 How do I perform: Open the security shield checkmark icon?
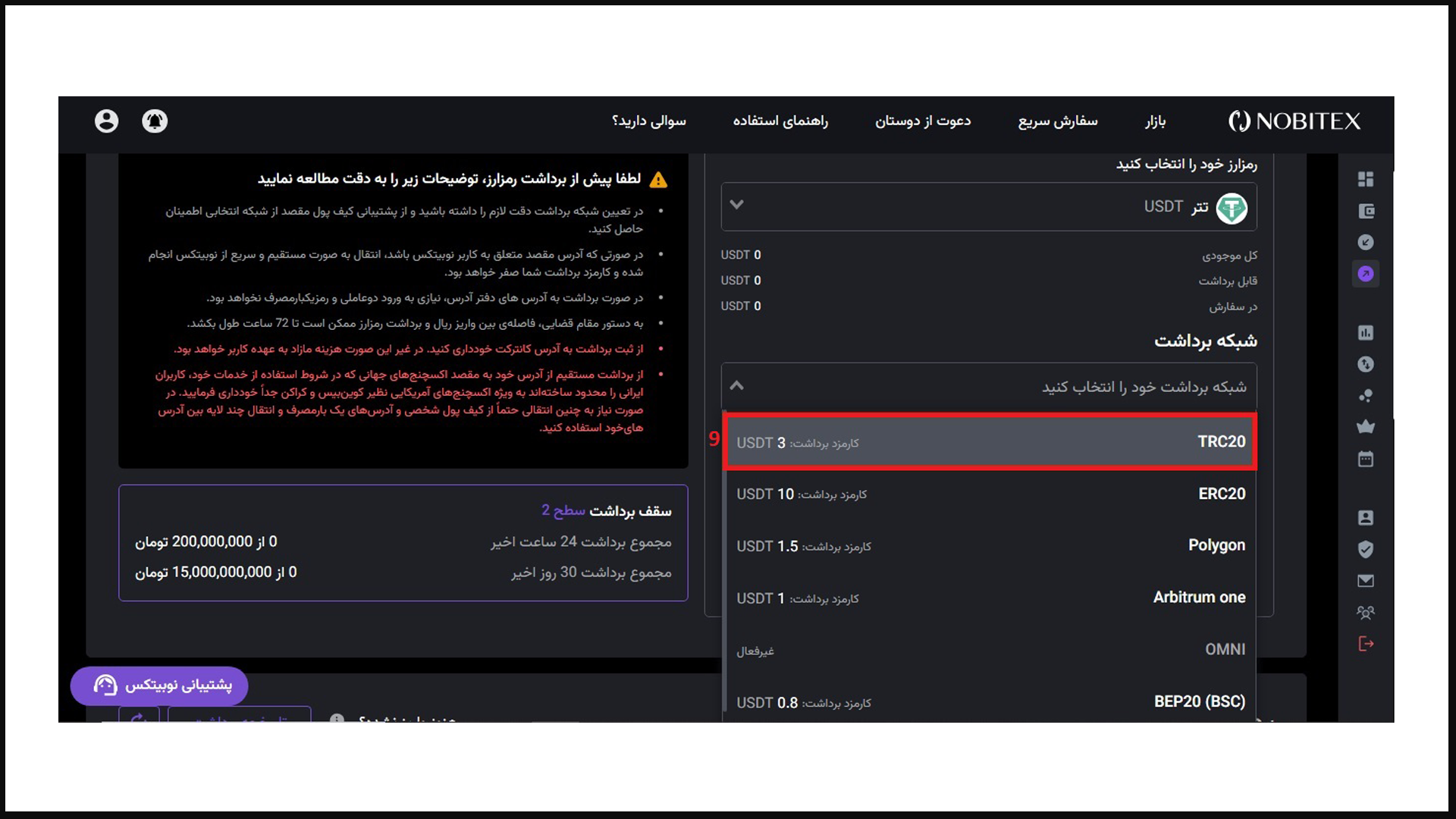pyautogui.click(x=1366, y=550)
